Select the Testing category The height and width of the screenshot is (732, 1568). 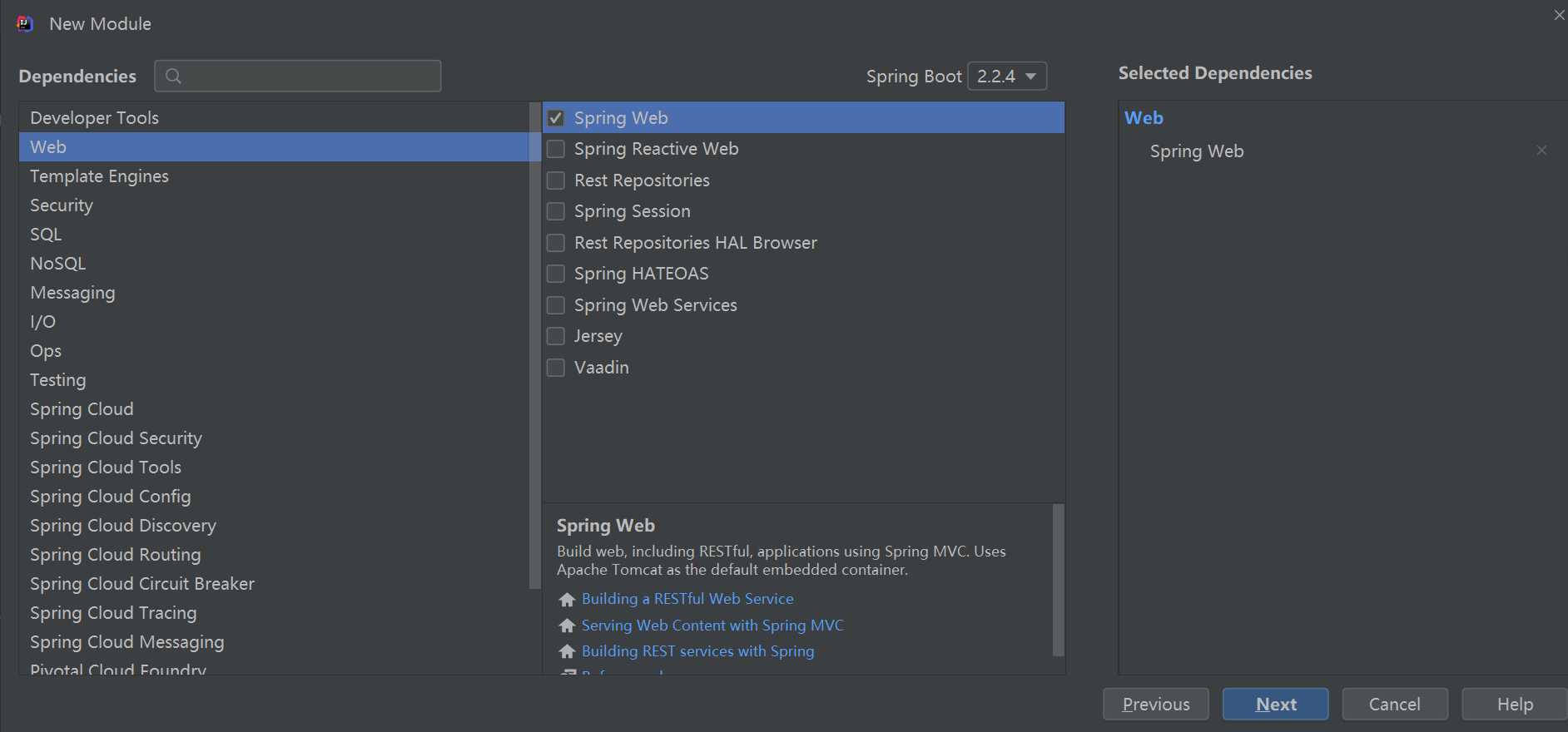click(x=274, y=380)
